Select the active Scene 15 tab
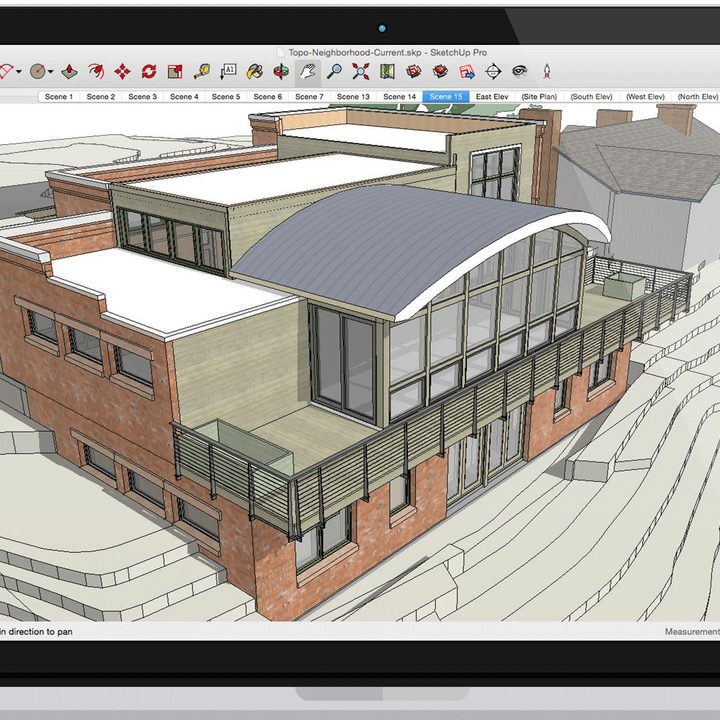Viewport: 720px width, 720px height. click(x=446, y=96)
